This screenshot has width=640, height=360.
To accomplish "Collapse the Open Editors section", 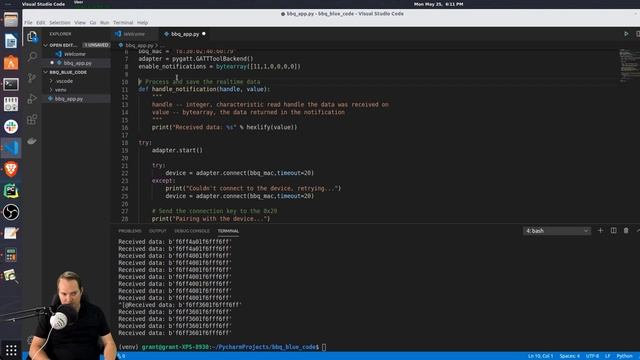I will point(46,45).
